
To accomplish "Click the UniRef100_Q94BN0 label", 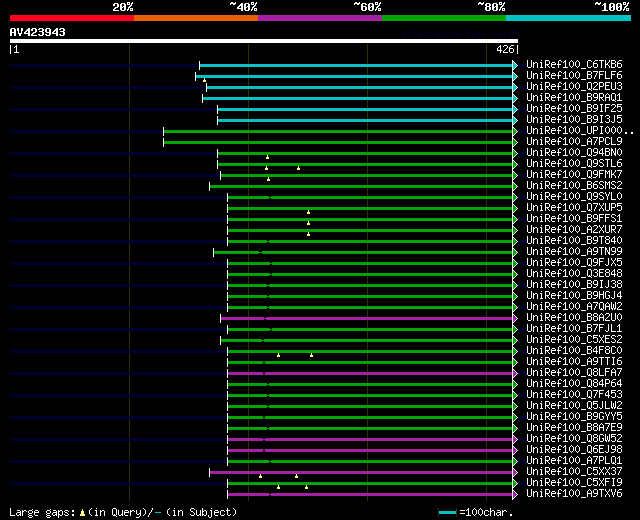I will tap(574, 153).
